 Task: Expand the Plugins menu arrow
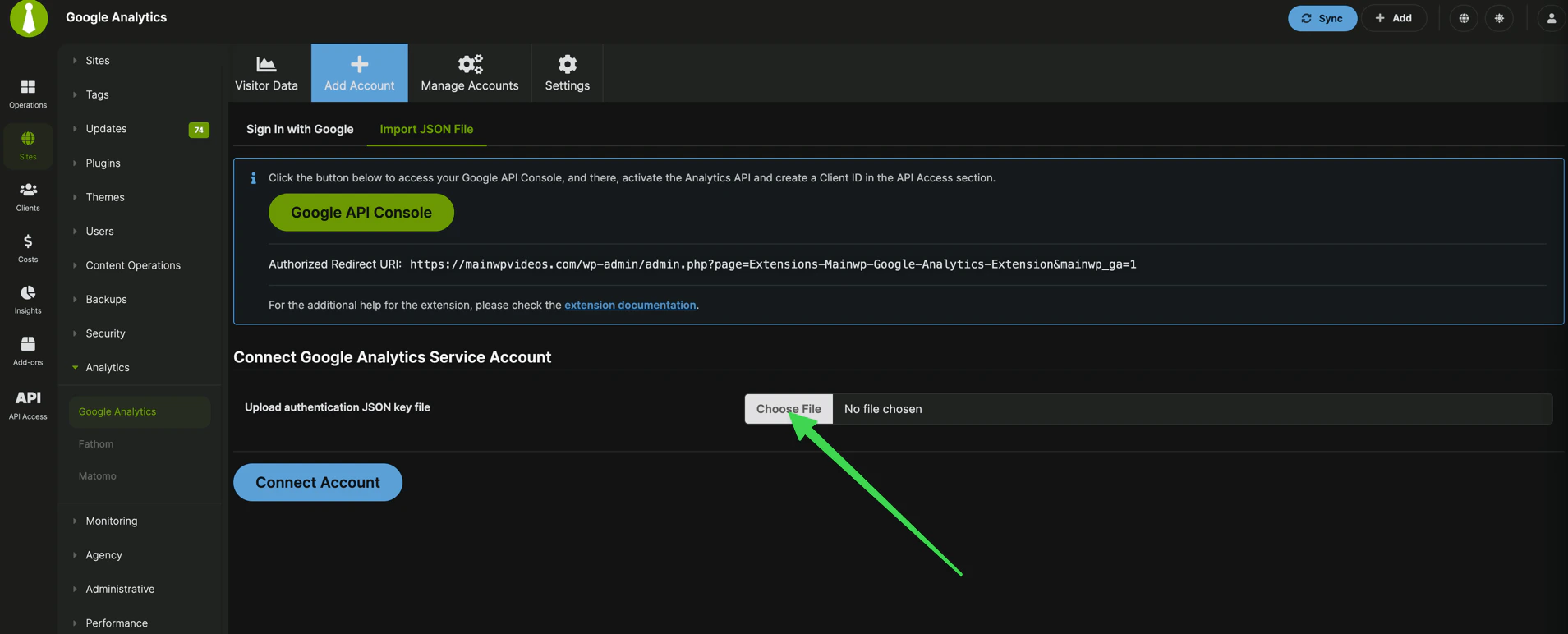[75, 163]
